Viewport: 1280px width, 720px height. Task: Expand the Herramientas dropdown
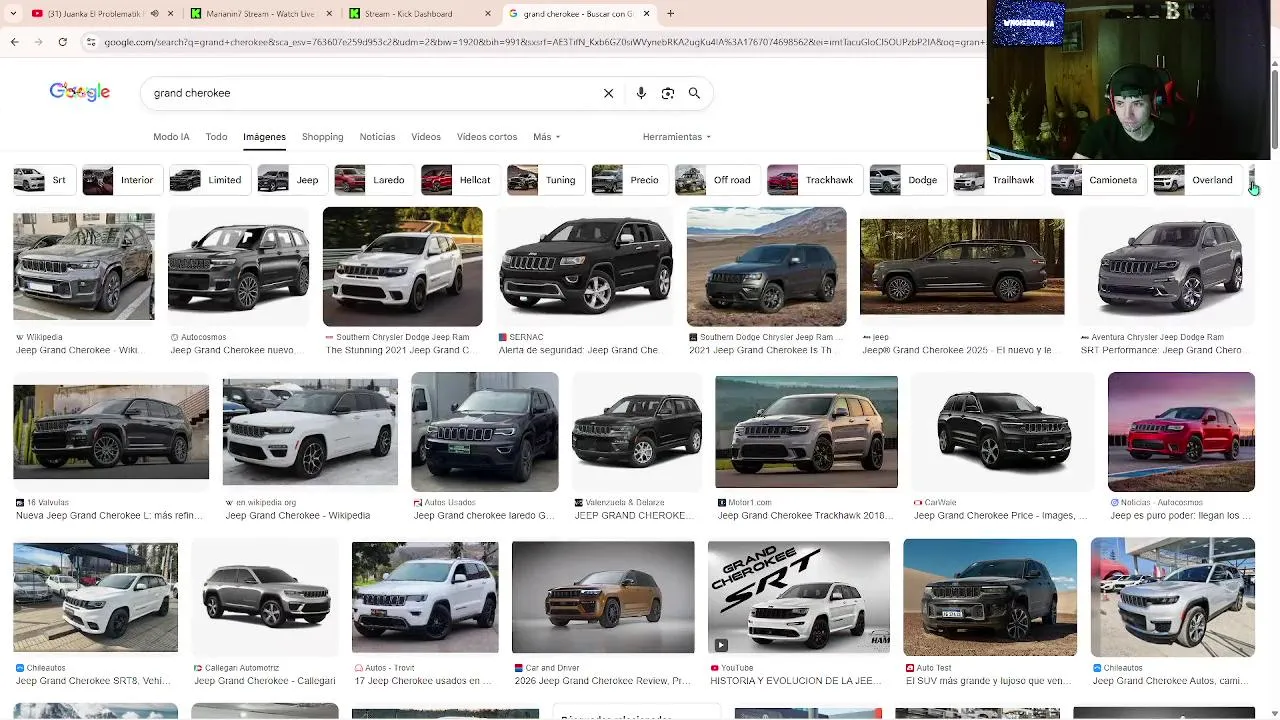pos(676,137)
